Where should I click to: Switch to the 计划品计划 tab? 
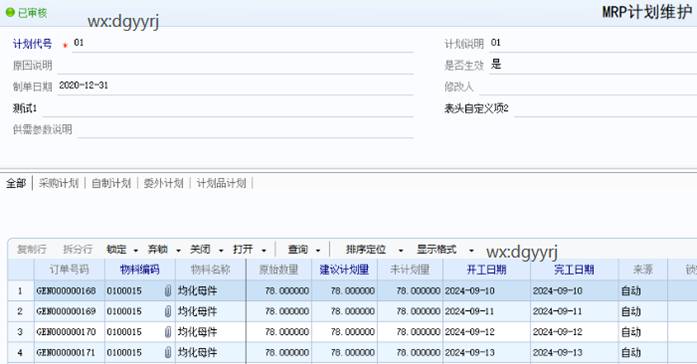(x=221, y=183)
